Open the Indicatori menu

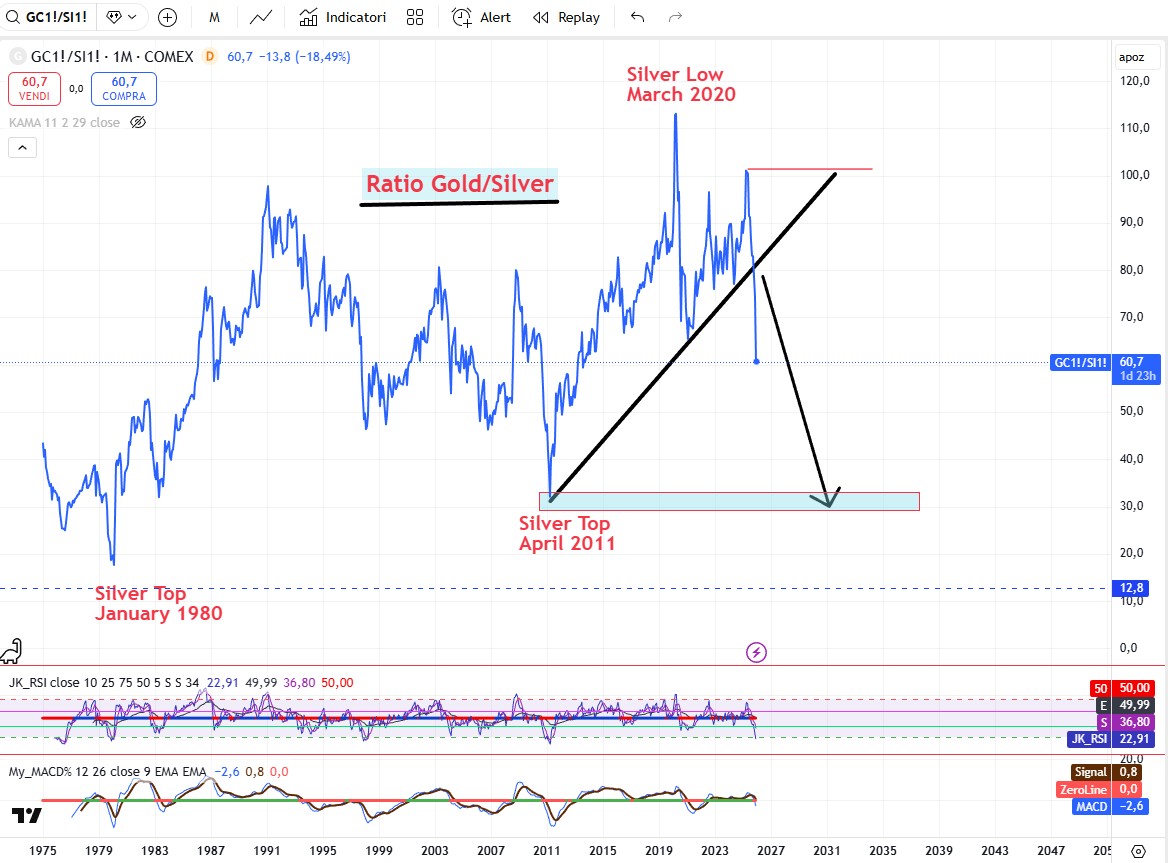coord(343,17)
